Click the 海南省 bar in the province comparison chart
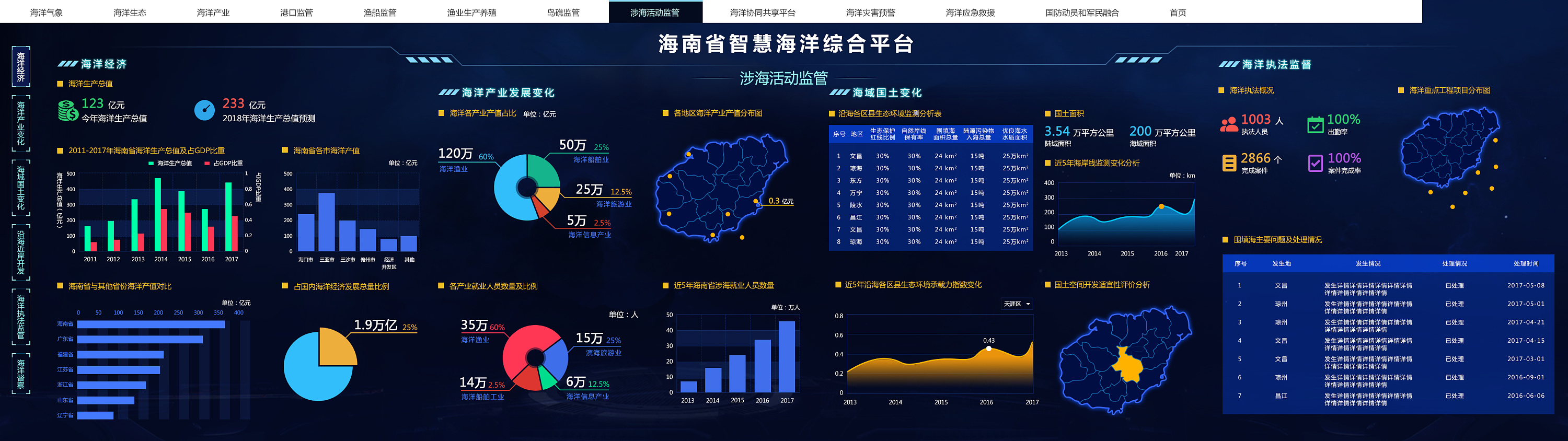 tap(151, 324)
